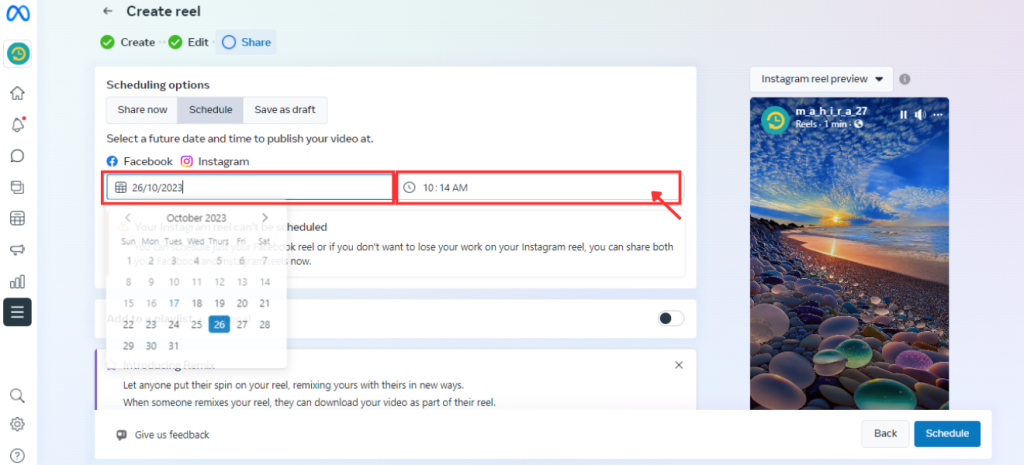This screenshot has height=465, width=1024.
Task: Open Notifications bell icon
Action: 18,125
